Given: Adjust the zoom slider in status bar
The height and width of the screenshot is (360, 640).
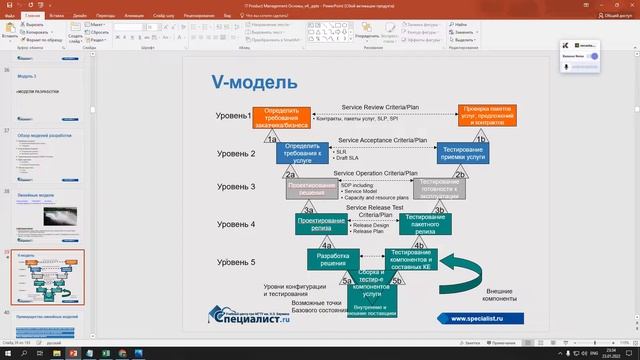Looking at the screenshot, I should coord(595,343).
